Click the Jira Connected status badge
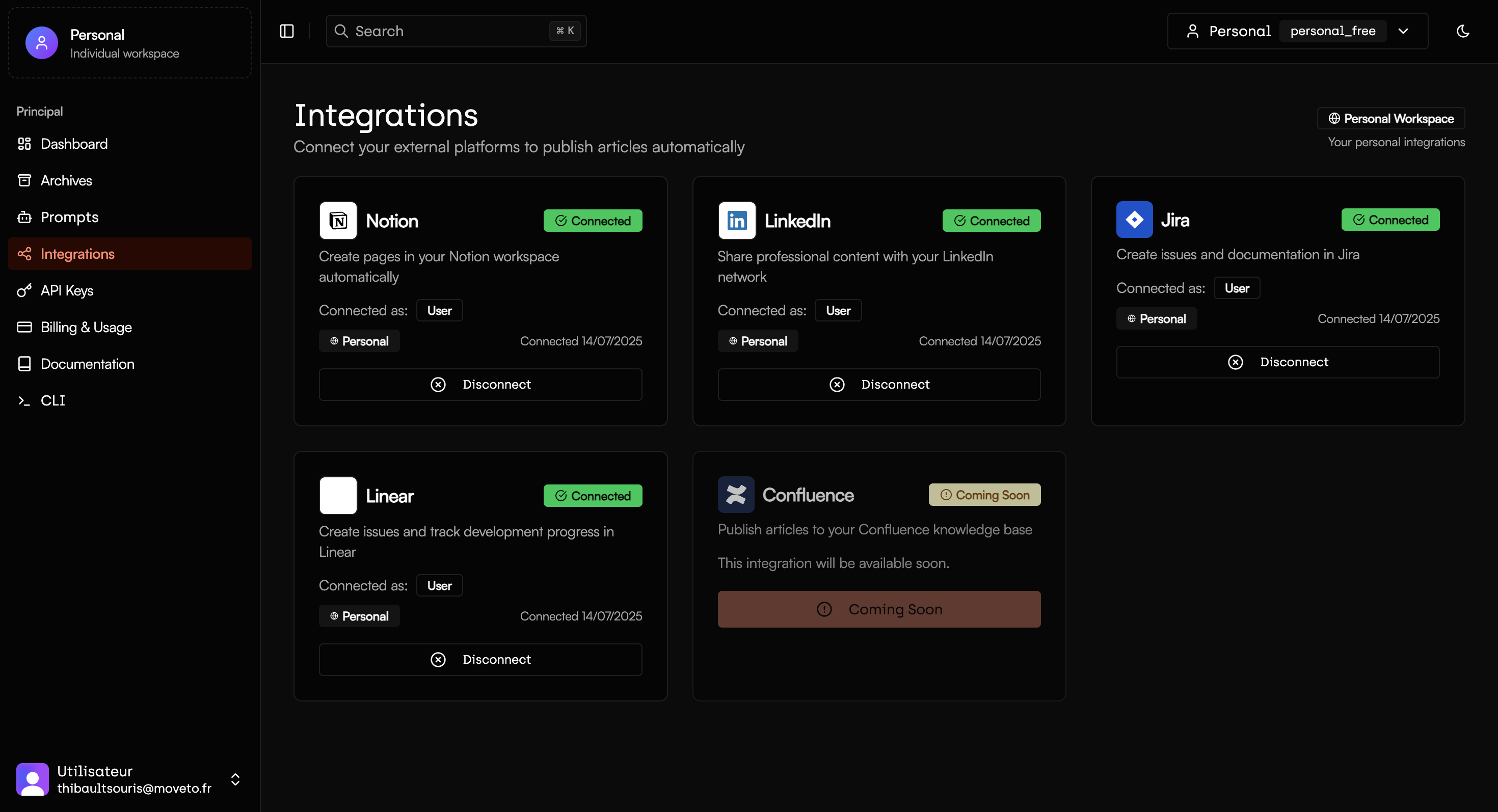 click(1390, 219)
